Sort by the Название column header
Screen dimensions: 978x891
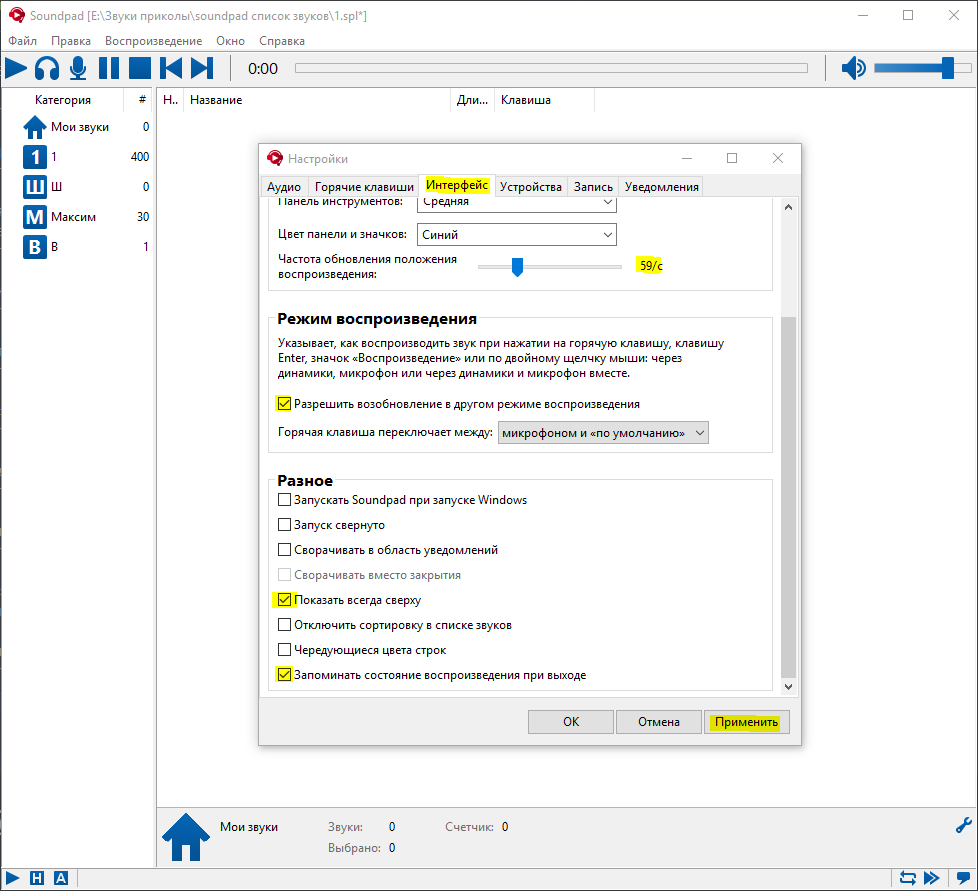click(x=317, y=100)
